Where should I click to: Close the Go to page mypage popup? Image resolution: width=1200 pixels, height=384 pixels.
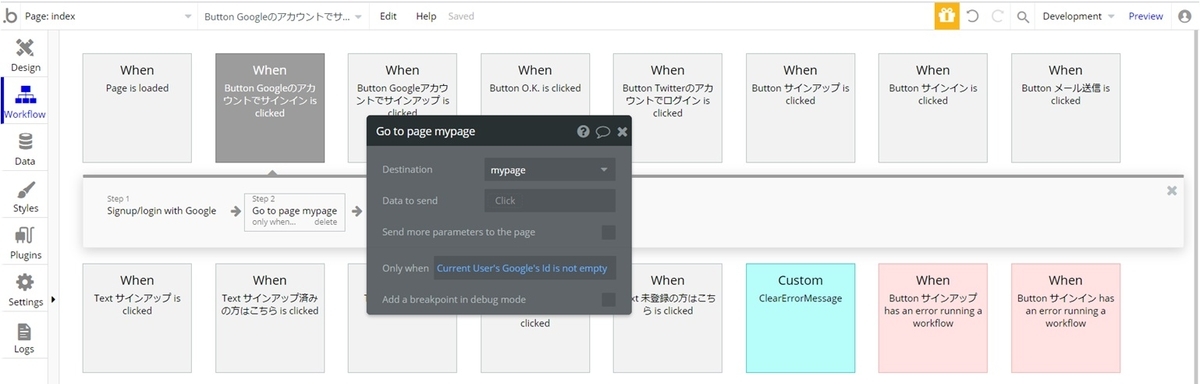click(x=622, y=131)
